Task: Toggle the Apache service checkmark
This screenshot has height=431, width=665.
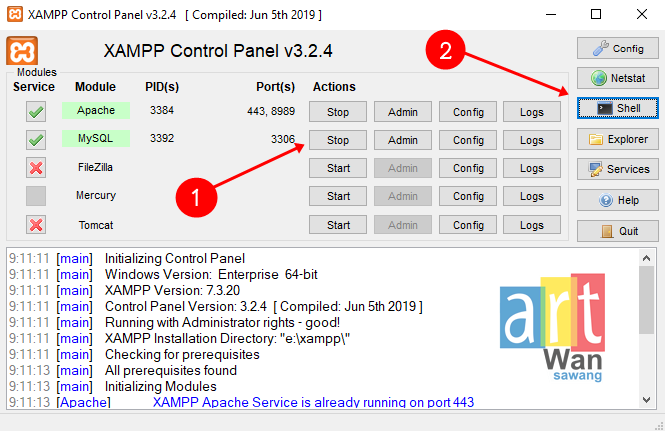Action: 36,112
